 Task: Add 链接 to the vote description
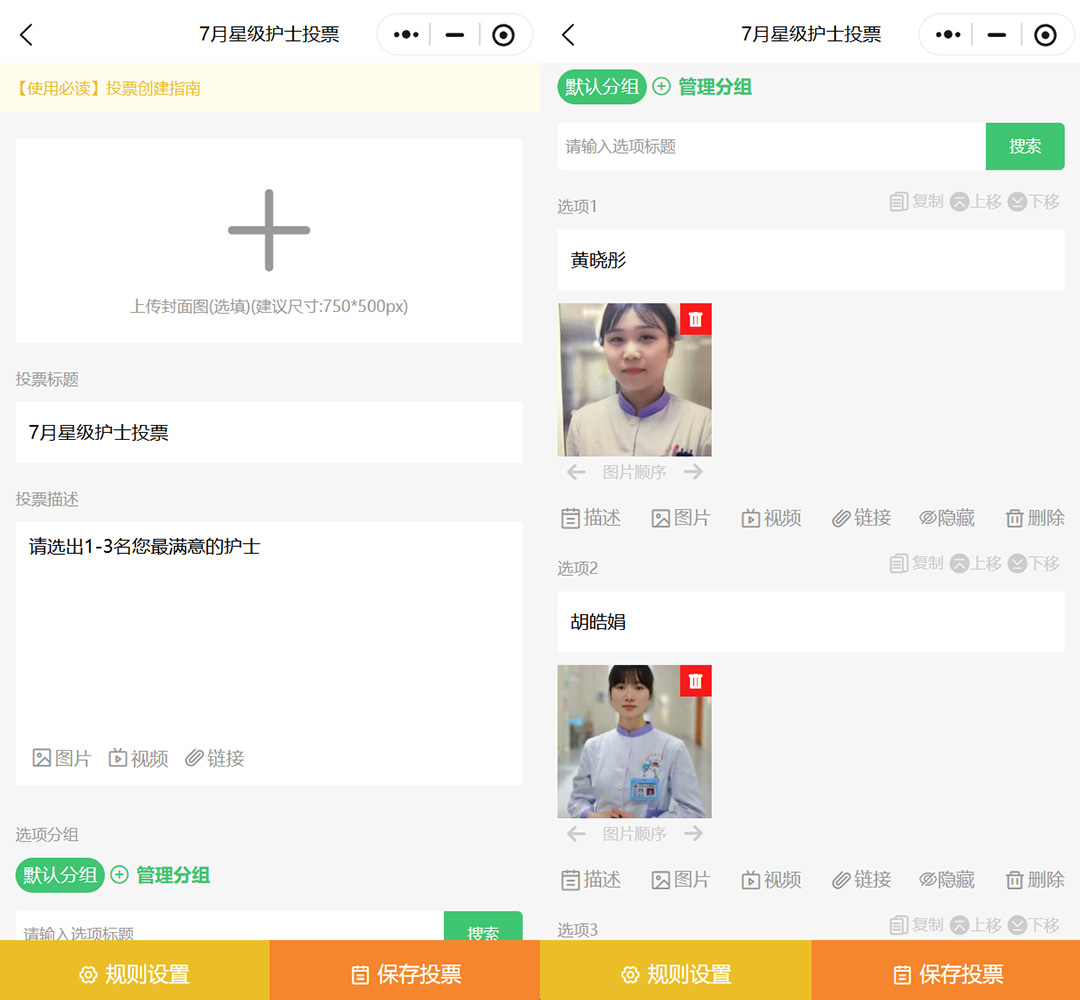coord(215,758)
